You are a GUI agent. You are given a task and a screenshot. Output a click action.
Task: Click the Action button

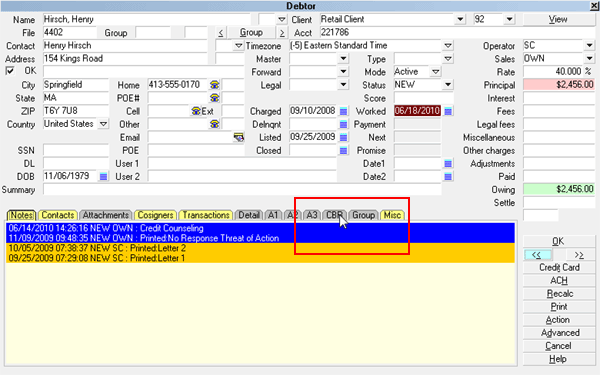coord(558,320)
